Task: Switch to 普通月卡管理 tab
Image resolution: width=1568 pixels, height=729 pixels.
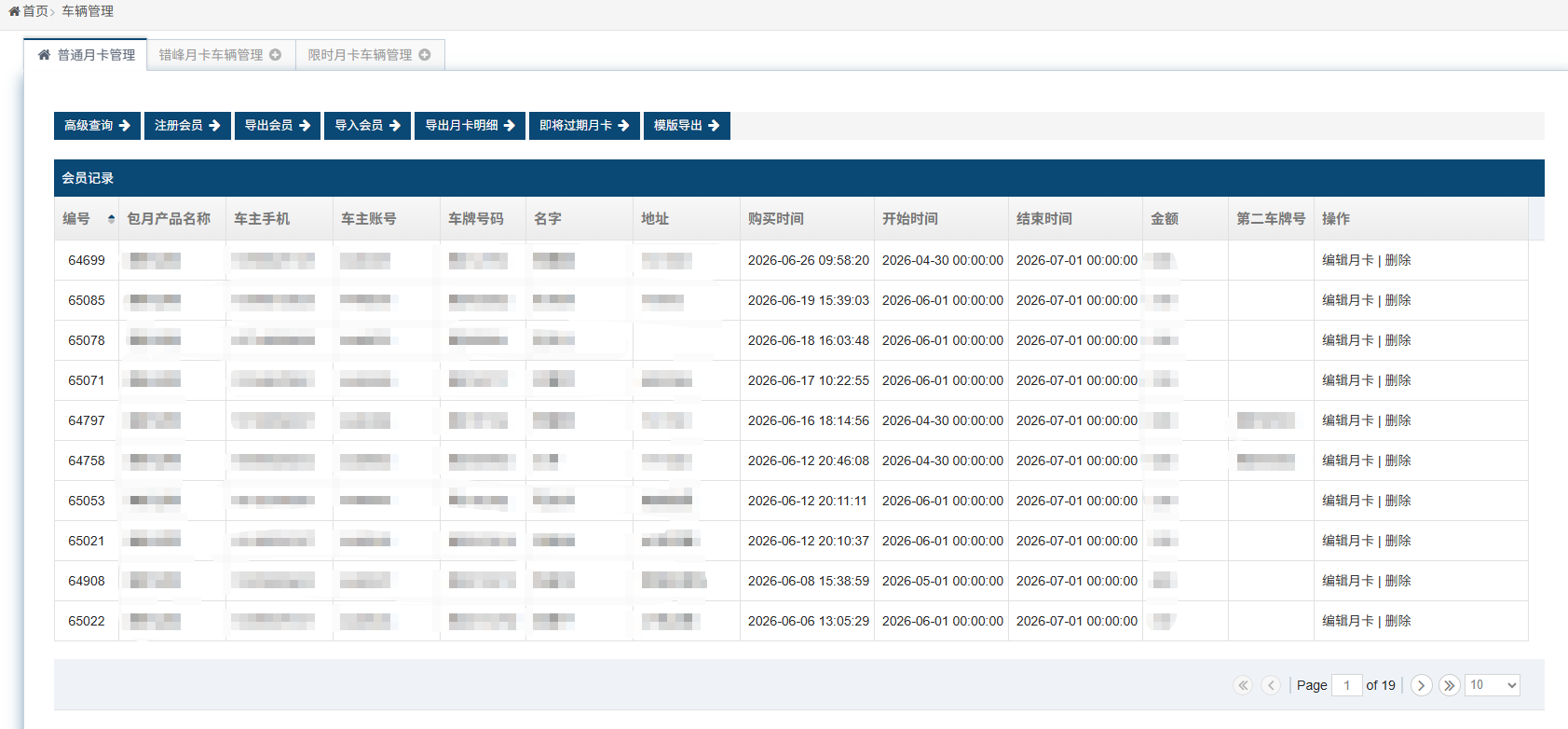Action: click(87, 55)
